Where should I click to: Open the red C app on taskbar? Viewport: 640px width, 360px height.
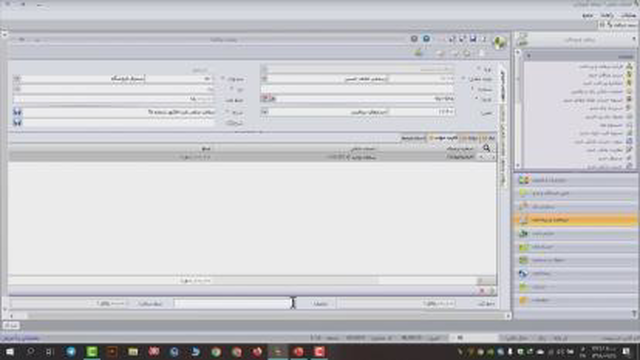click(x=319, y=352)
